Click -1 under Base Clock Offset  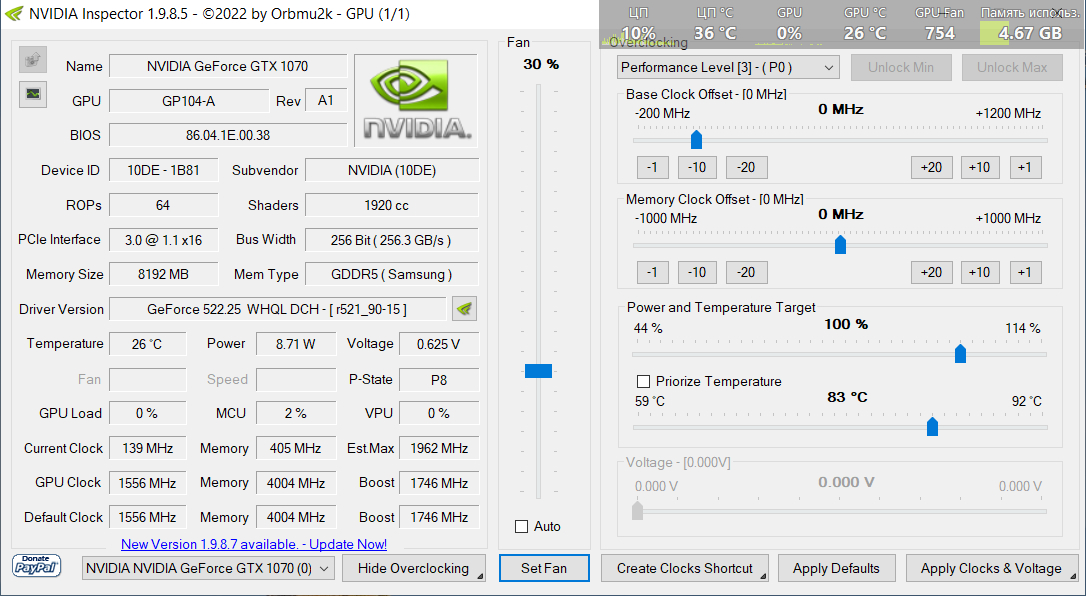click(x=652, y=168)
